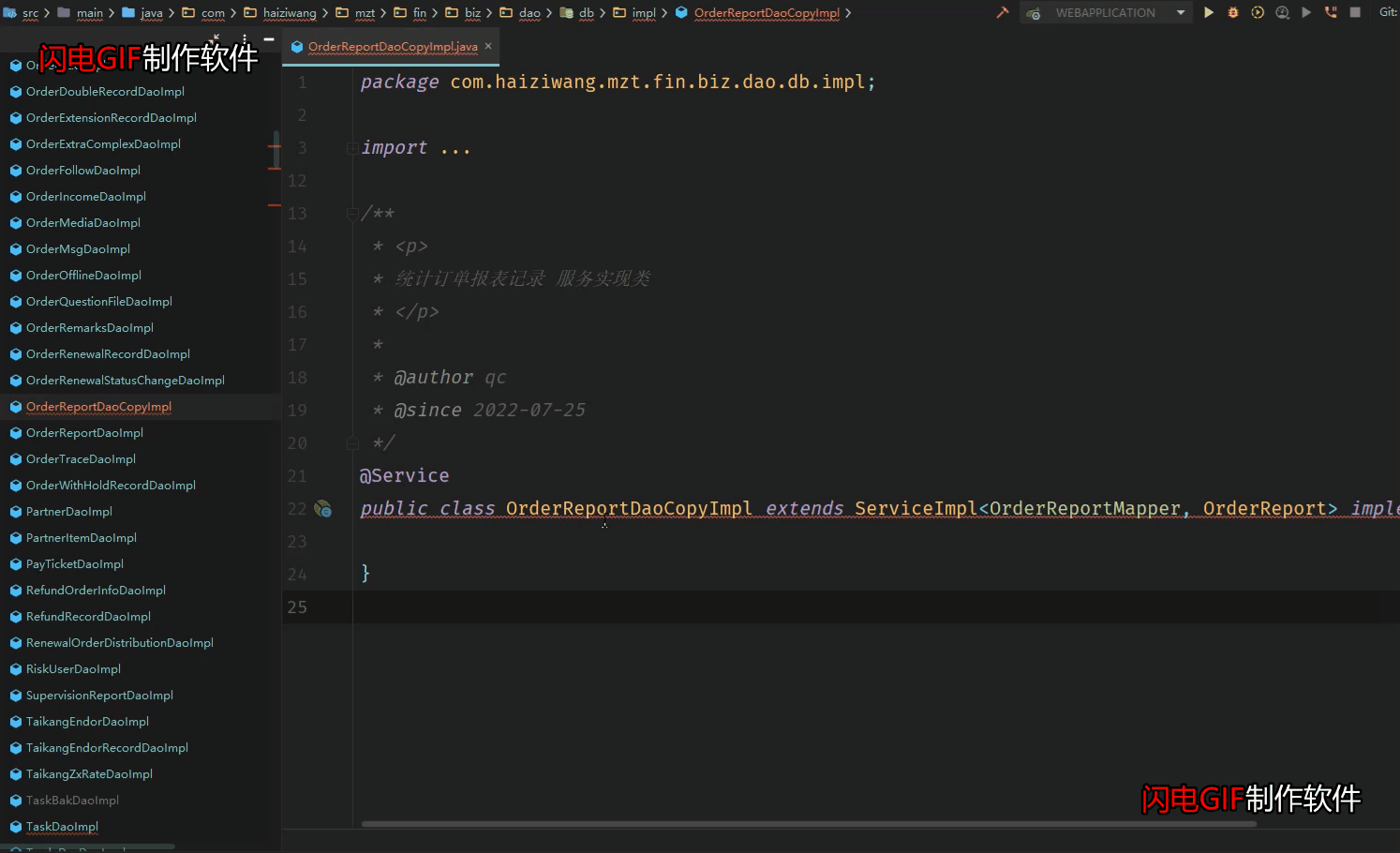The image size is (1400, 853).
Task: Click the build hammer icon
Action: [x=1002, y=12]
